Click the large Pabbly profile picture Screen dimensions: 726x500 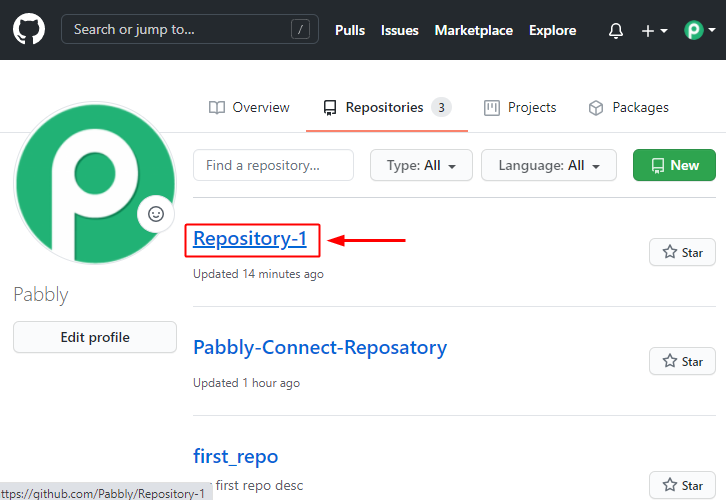click(95, 183)
